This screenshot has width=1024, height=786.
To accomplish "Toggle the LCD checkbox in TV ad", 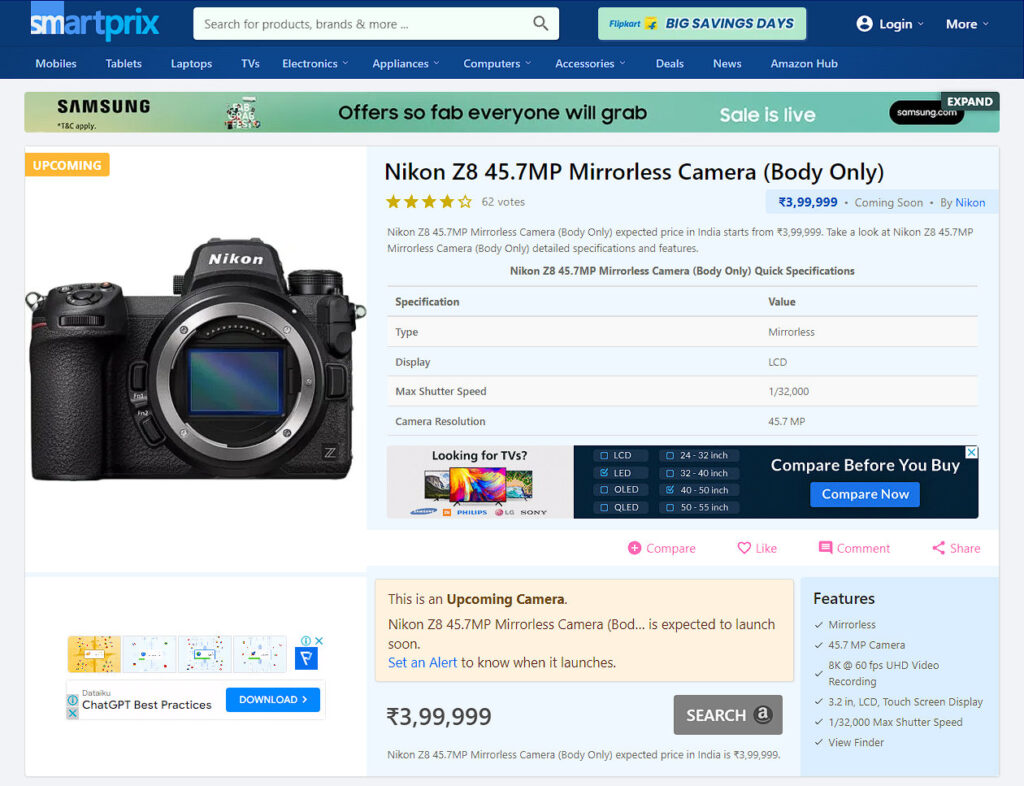I will pos(604,456).
